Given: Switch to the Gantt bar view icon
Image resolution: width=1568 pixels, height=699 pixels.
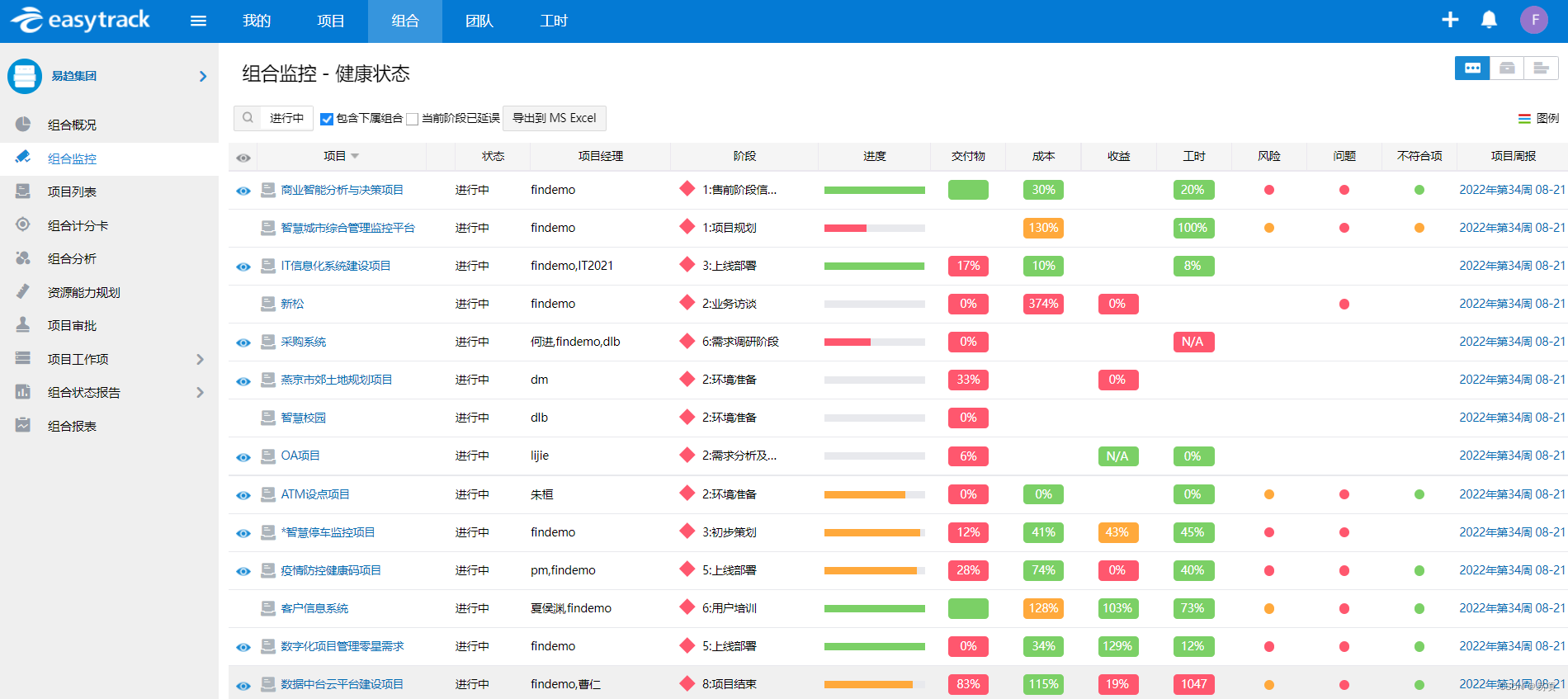Looking at the screenshot, I should click(x=1541, y=68).
